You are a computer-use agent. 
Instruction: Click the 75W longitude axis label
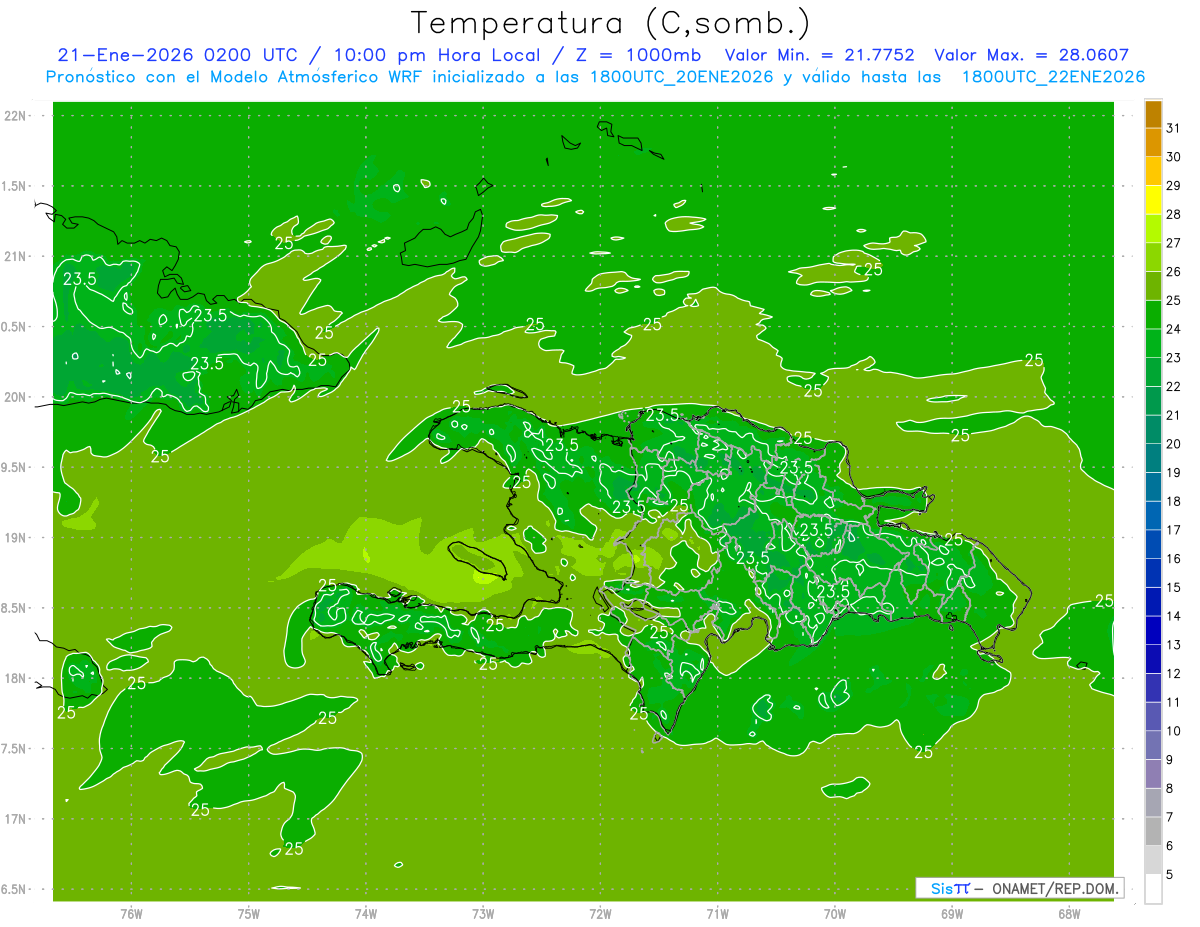tap(249, 913)
